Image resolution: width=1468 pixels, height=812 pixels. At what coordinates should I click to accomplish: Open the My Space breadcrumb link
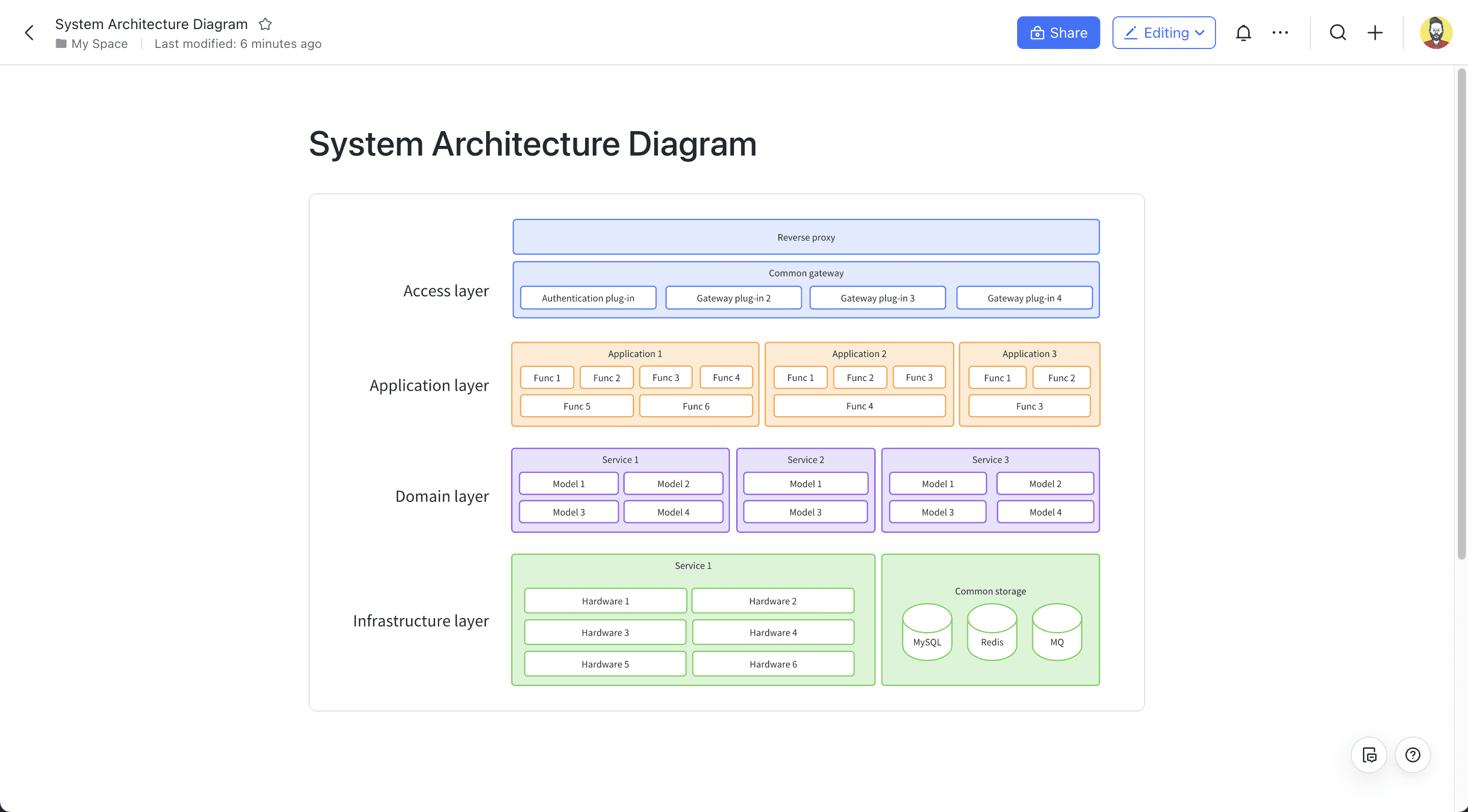pyautogui.click(x=100, y=44)
